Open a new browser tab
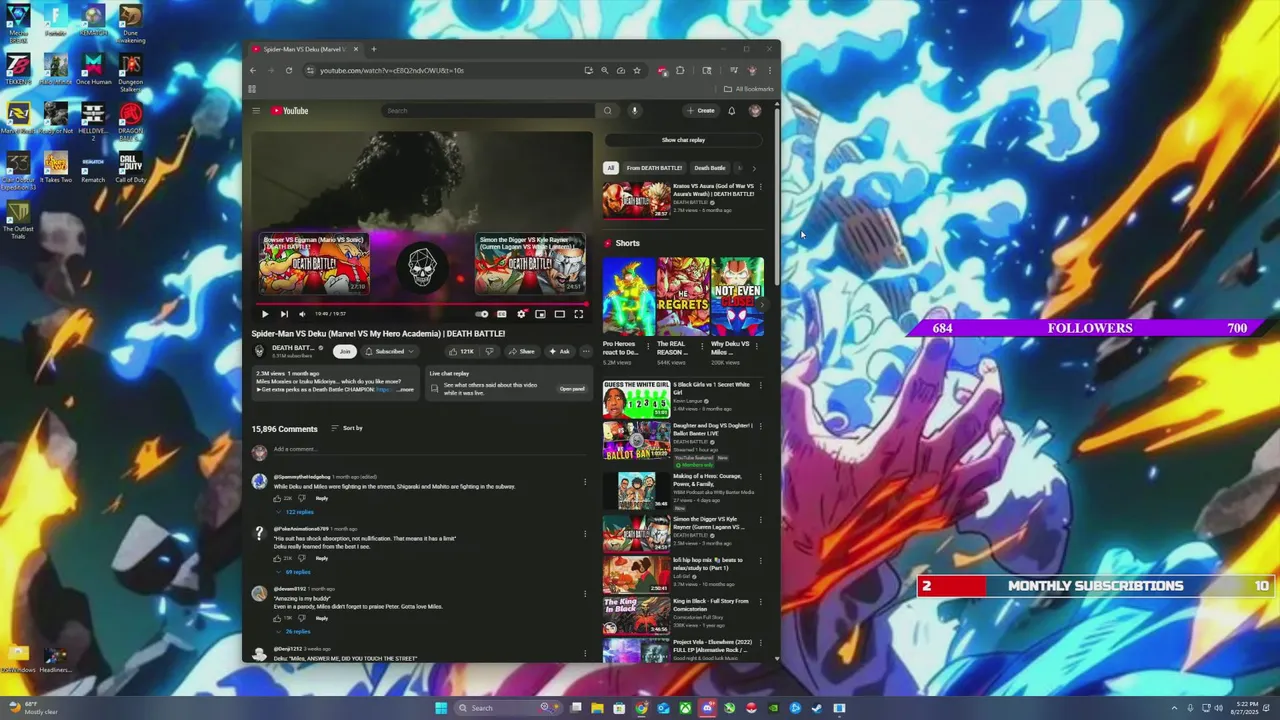Viewport: 1280px width, 720px height. pos(374,49)
